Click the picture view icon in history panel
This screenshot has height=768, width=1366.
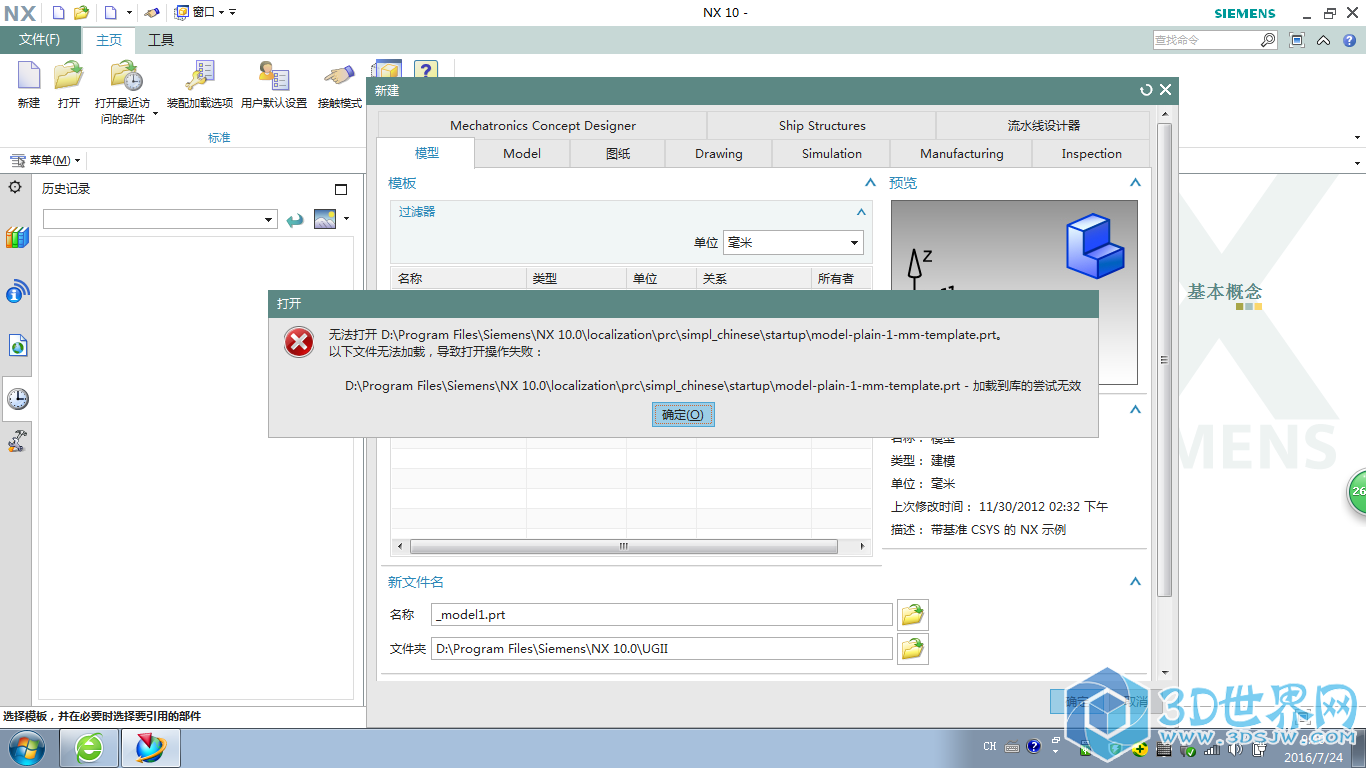[x=325, y=219]
